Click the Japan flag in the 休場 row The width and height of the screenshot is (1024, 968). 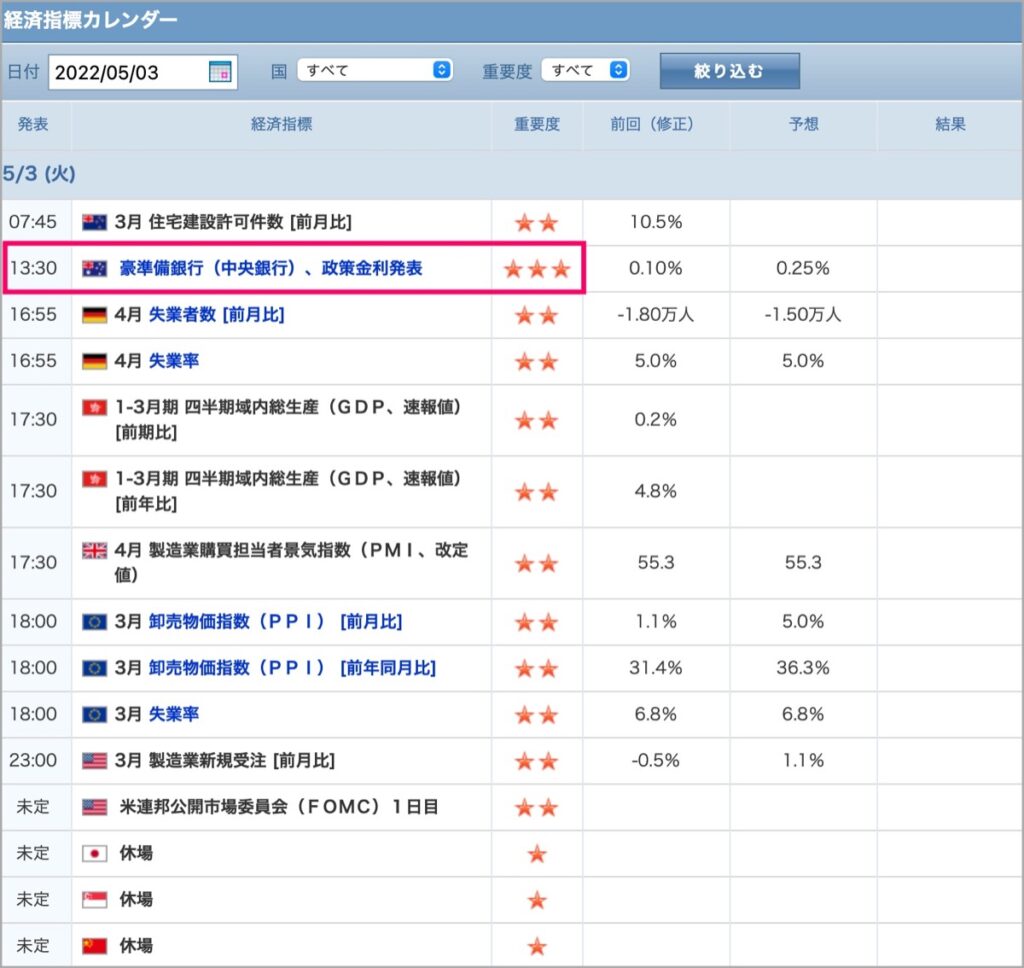point(94,854)
